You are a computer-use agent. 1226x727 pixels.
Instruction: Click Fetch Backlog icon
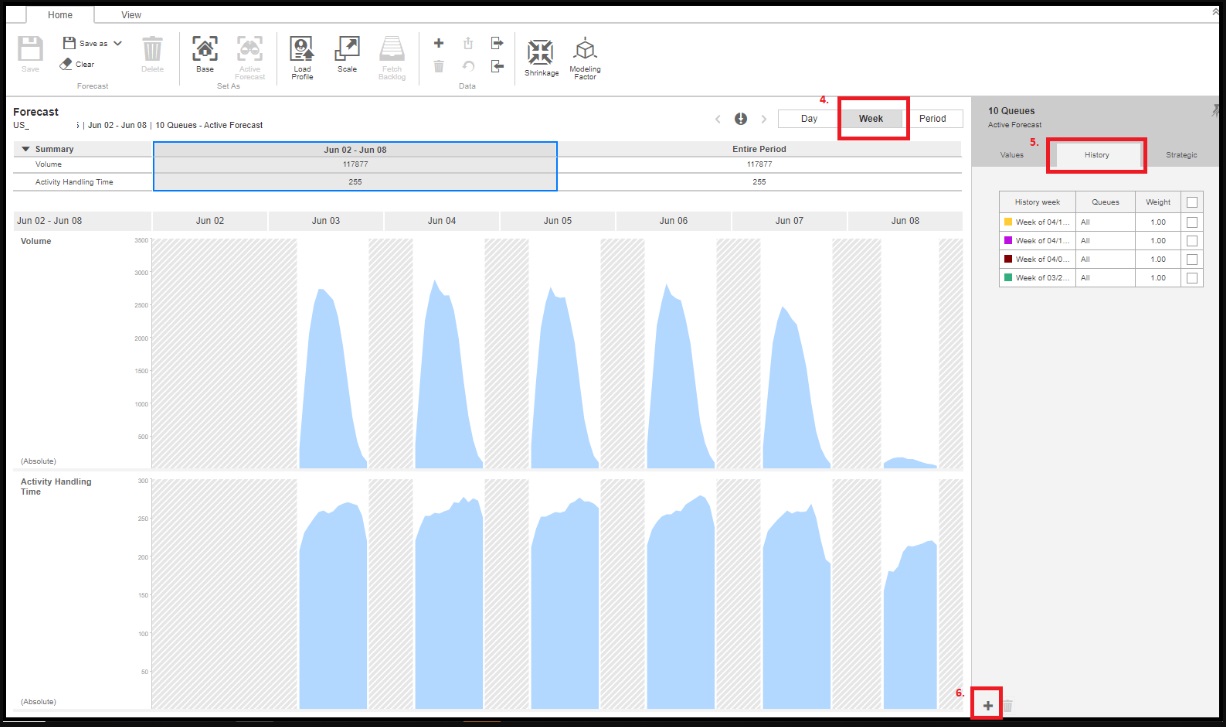point(392,49)
